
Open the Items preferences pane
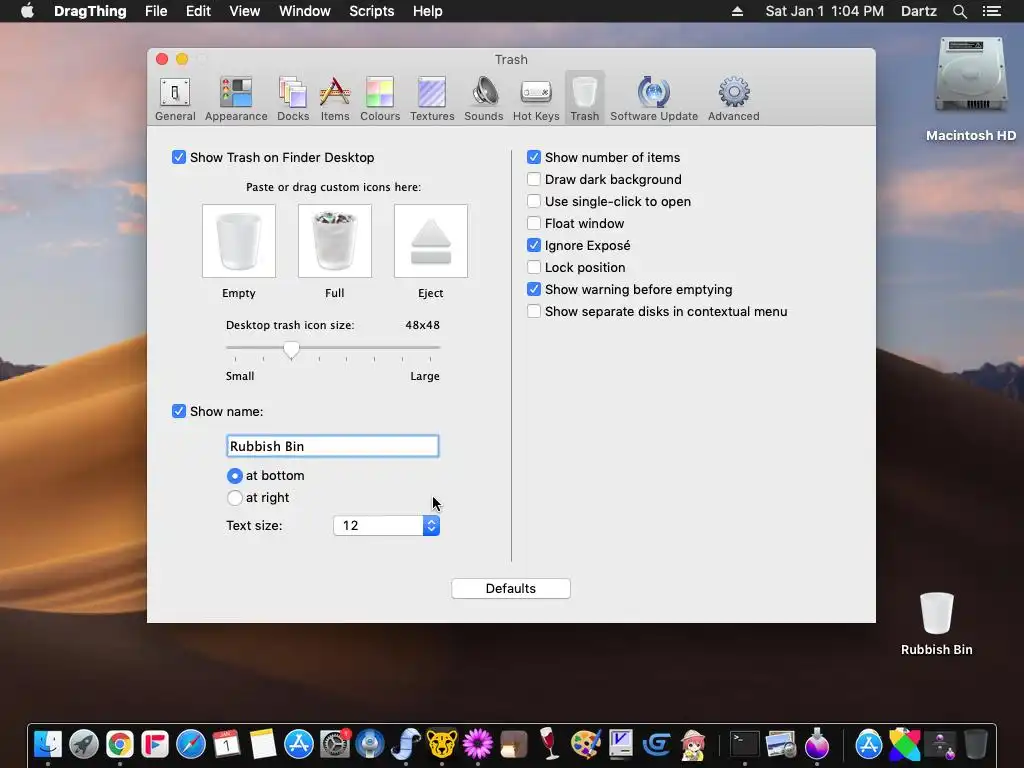pos(334,99)
